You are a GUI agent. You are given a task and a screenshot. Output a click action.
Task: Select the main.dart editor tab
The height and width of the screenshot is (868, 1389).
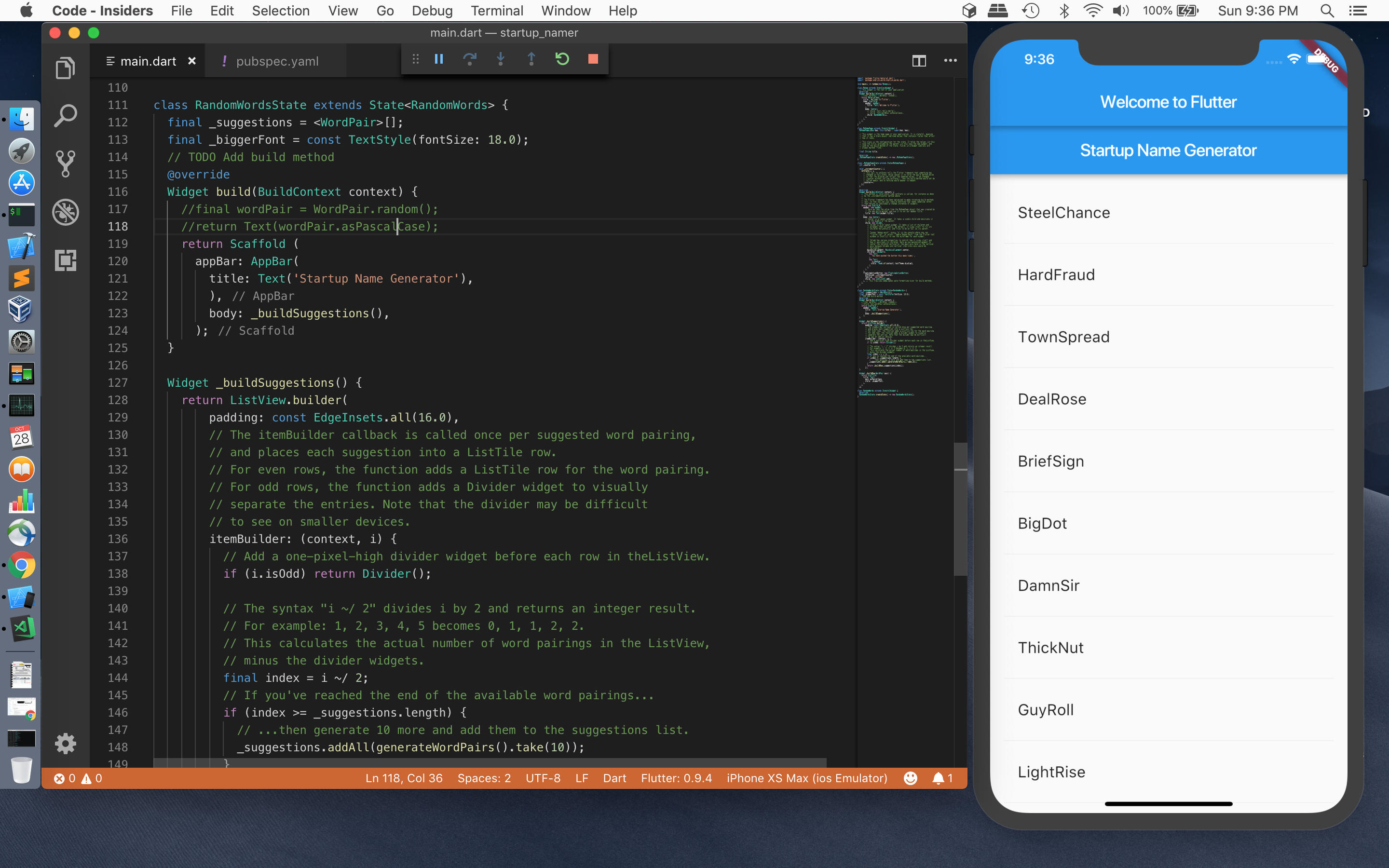148,61
